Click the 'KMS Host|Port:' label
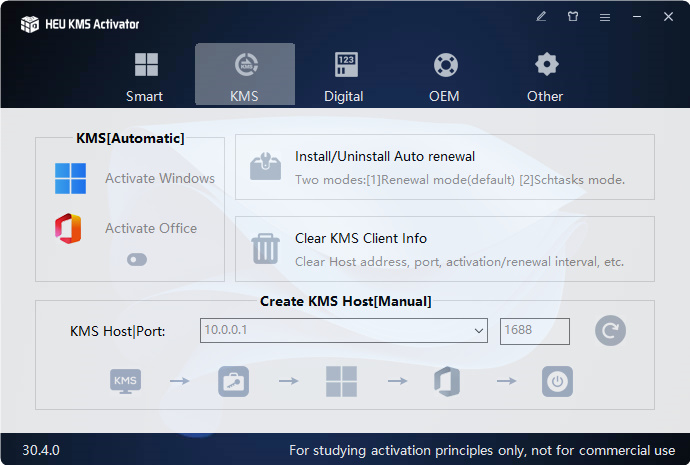 coord(117,331)
